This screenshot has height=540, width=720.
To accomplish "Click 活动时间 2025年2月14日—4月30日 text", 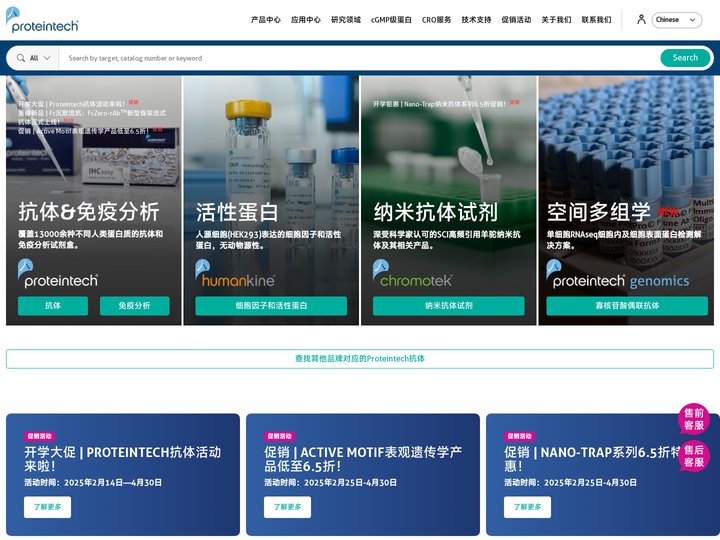I will (x=93, y=483).
